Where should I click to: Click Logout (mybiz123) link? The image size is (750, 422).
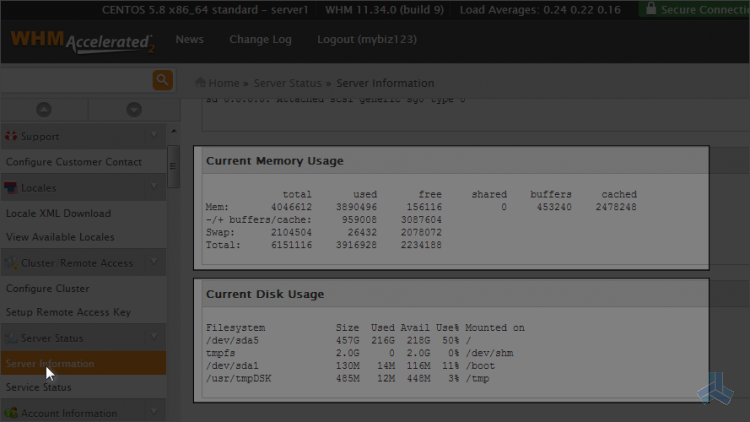(366, 40)
